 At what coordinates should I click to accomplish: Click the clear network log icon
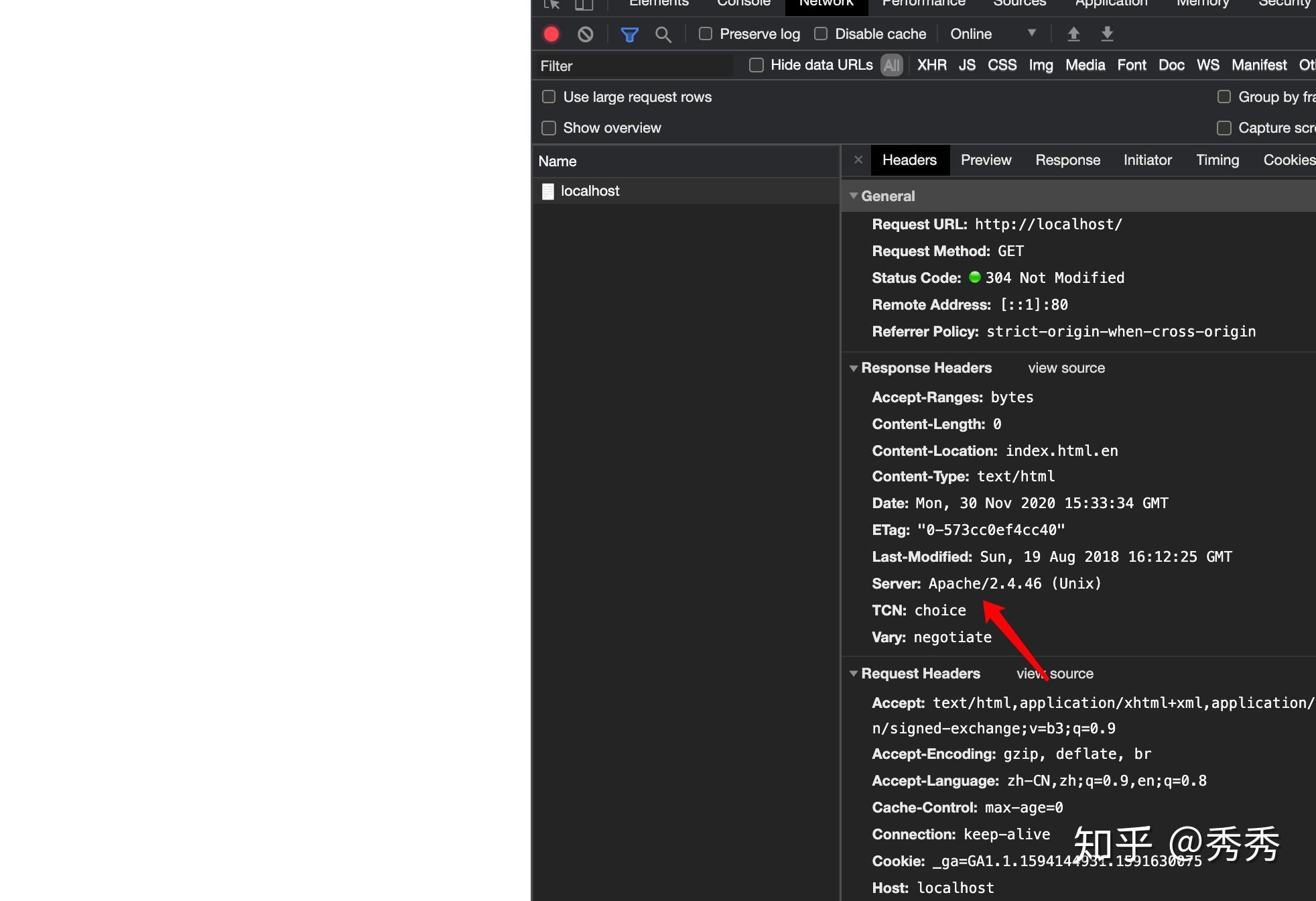[x=585, y=34]
